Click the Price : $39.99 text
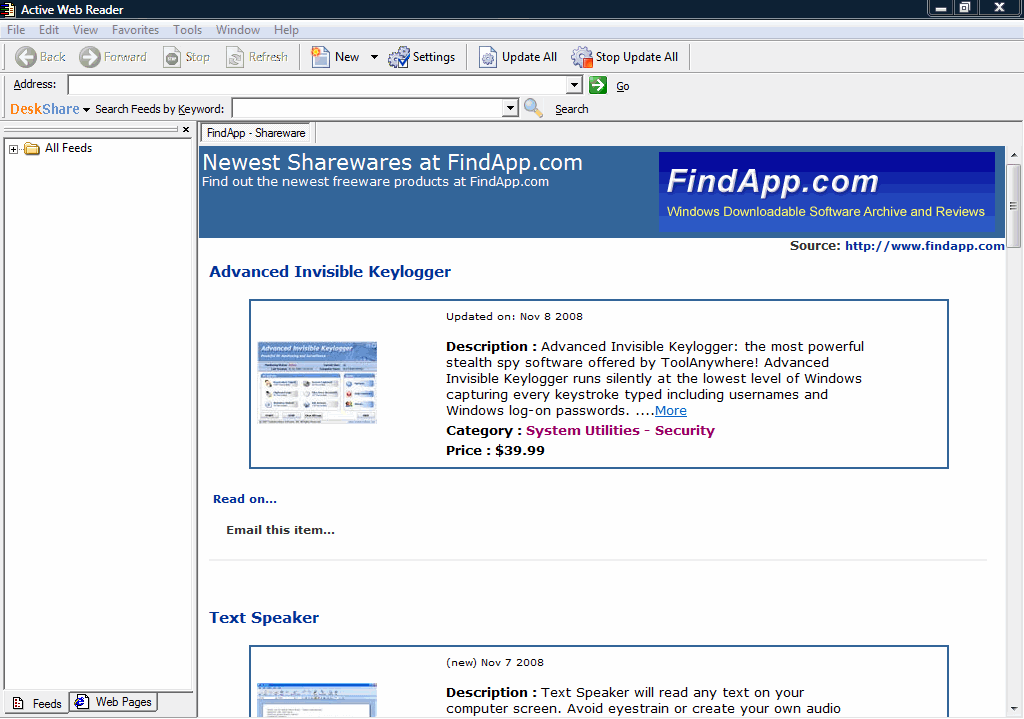 pos(495,451)
